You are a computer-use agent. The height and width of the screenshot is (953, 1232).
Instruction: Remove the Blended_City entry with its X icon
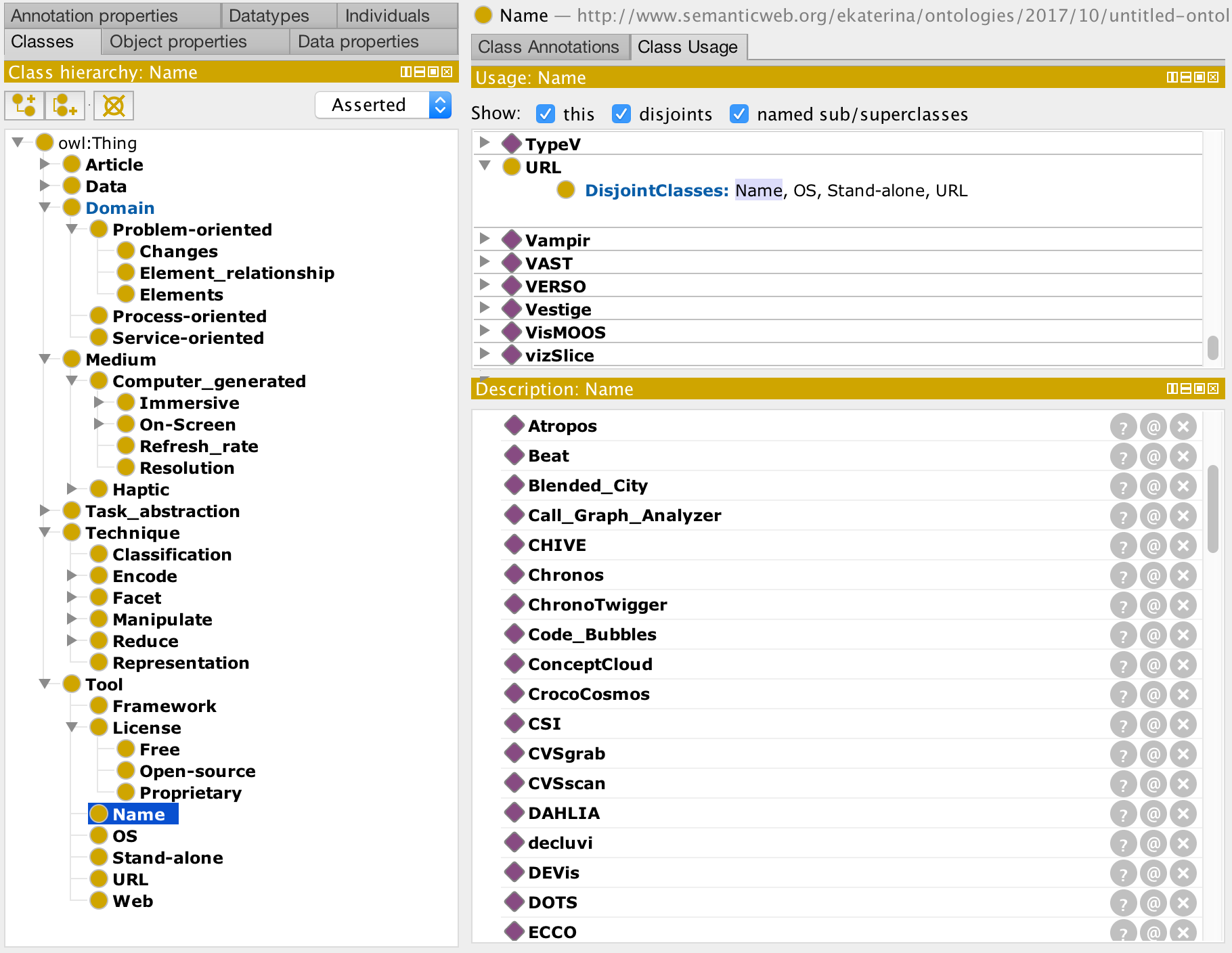[1183, 487]
